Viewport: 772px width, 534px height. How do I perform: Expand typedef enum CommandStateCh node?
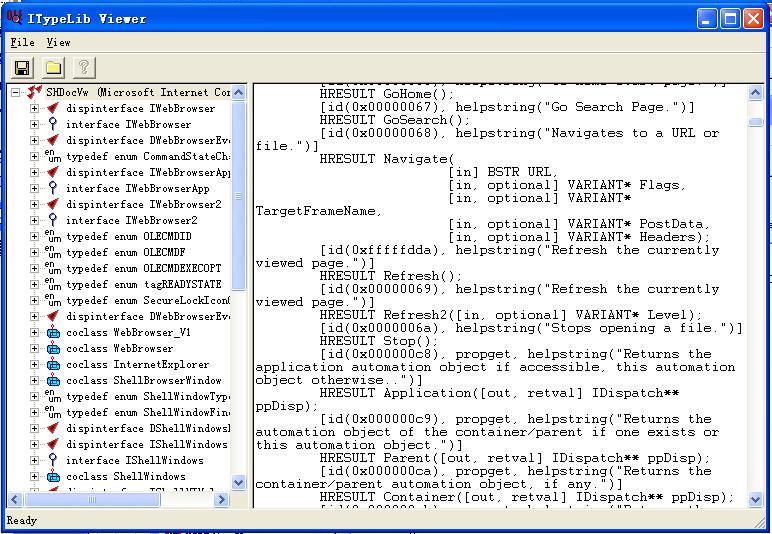click(34, 156)
